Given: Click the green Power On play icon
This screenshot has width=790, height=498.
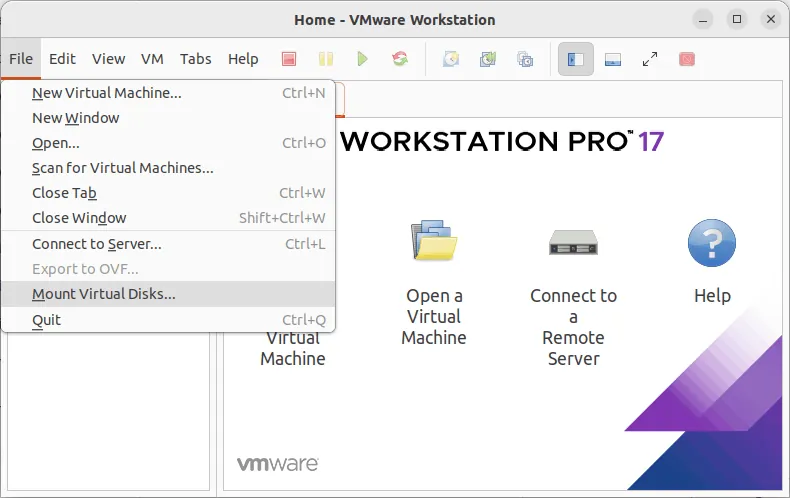Looking at the screenshot, I should [362, 59].
